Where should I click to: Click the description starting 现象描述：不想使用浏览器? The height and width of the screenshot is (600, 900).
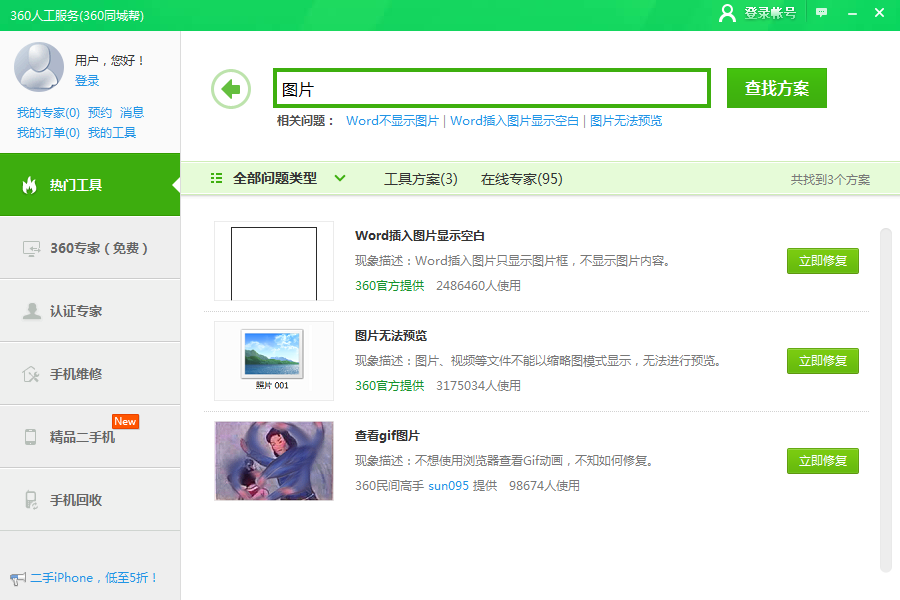point(505,460)
